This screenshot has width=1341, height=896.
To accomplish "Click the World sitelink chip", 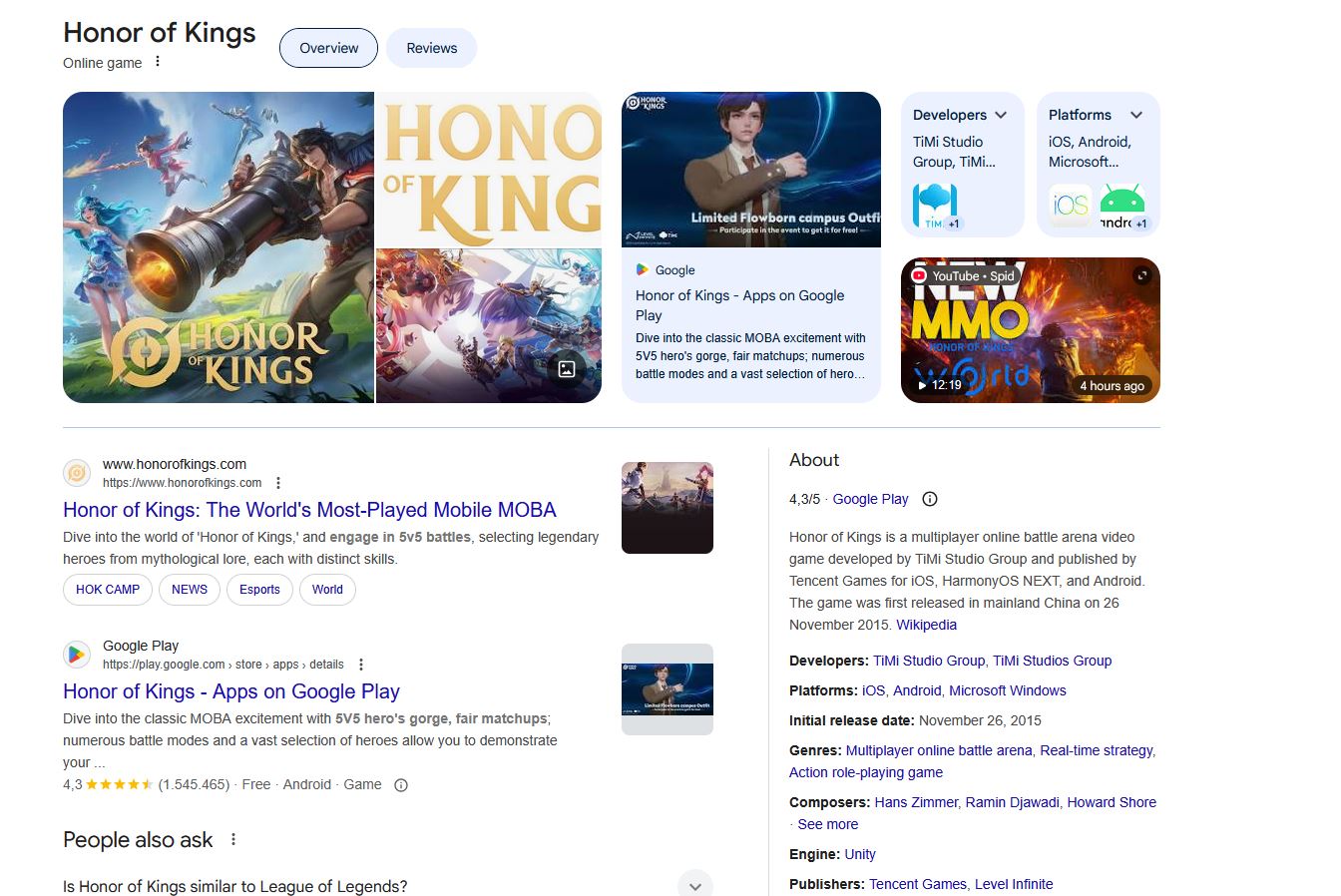I will [327, 590].
